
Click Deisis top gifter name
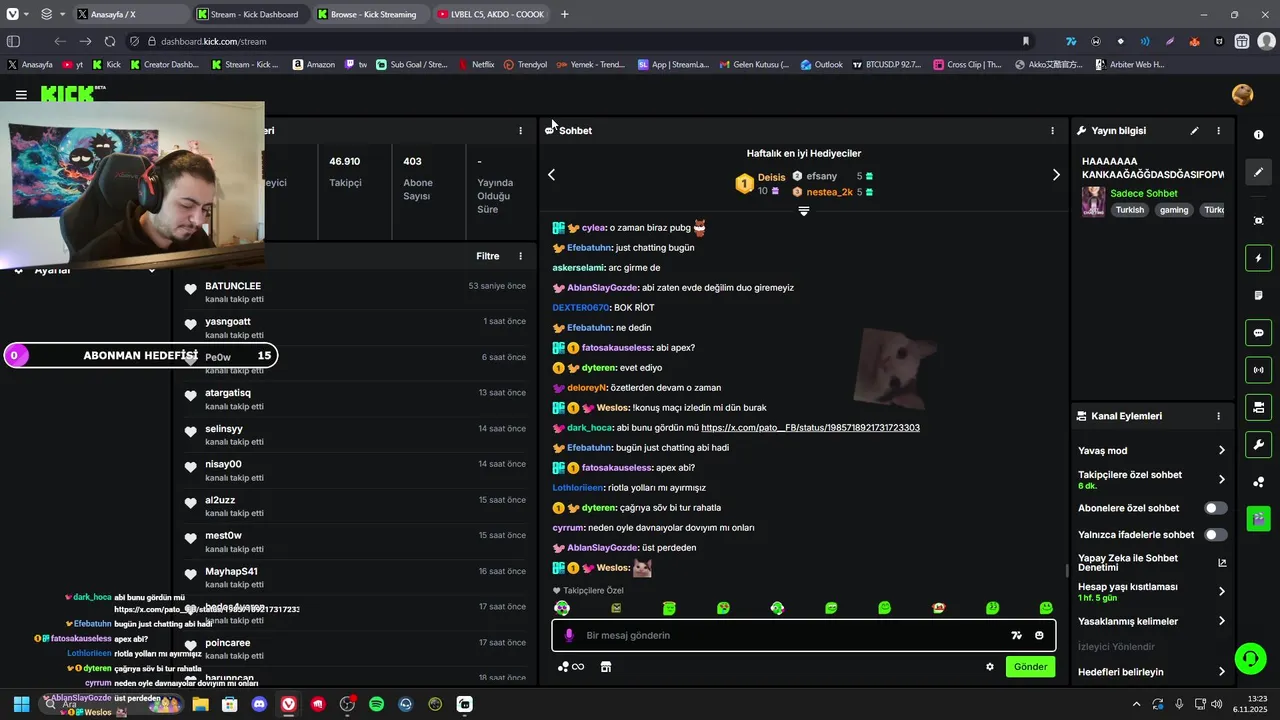[771, 177]
